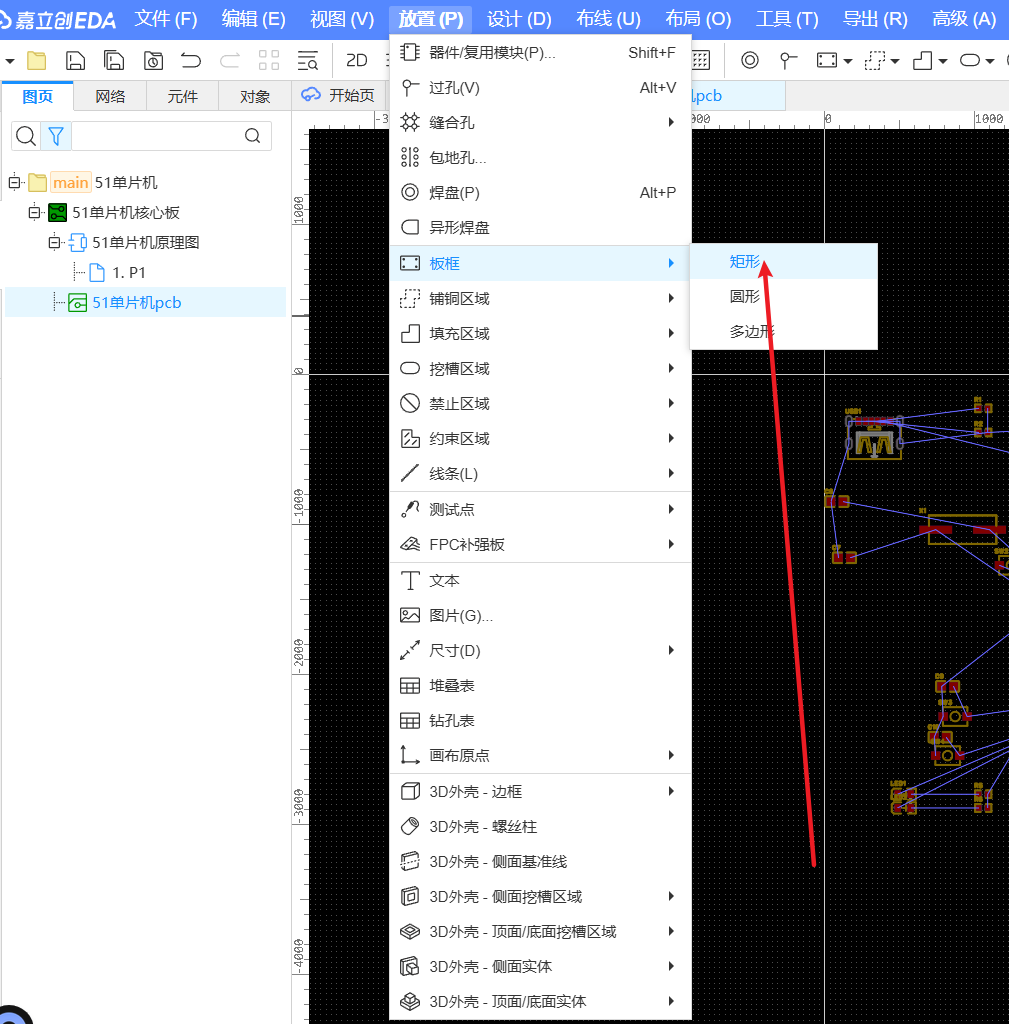Click the save toolbar icon
The width and height of the screenshot is (1009, 1024).
point(76,61)
